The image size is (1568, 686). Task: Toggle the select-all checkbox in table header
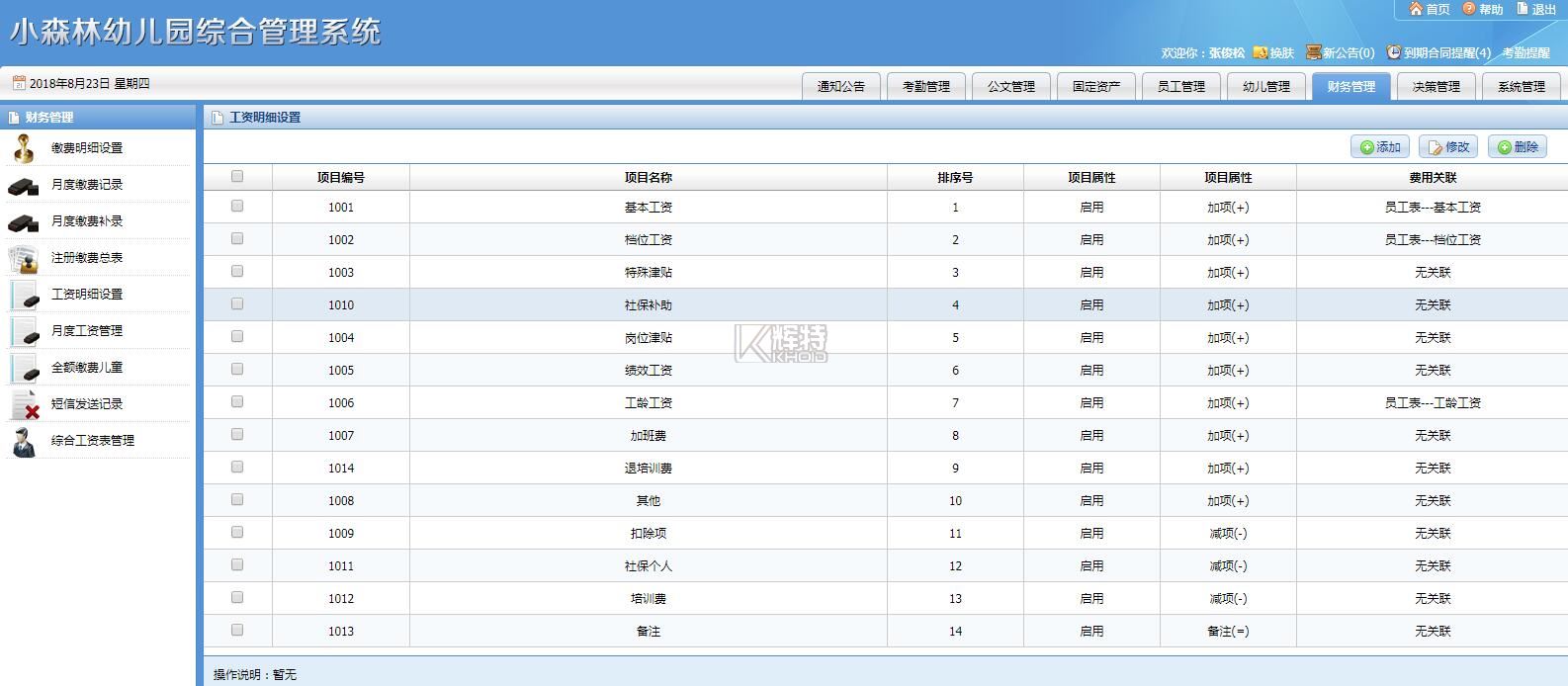click(237, 177)
